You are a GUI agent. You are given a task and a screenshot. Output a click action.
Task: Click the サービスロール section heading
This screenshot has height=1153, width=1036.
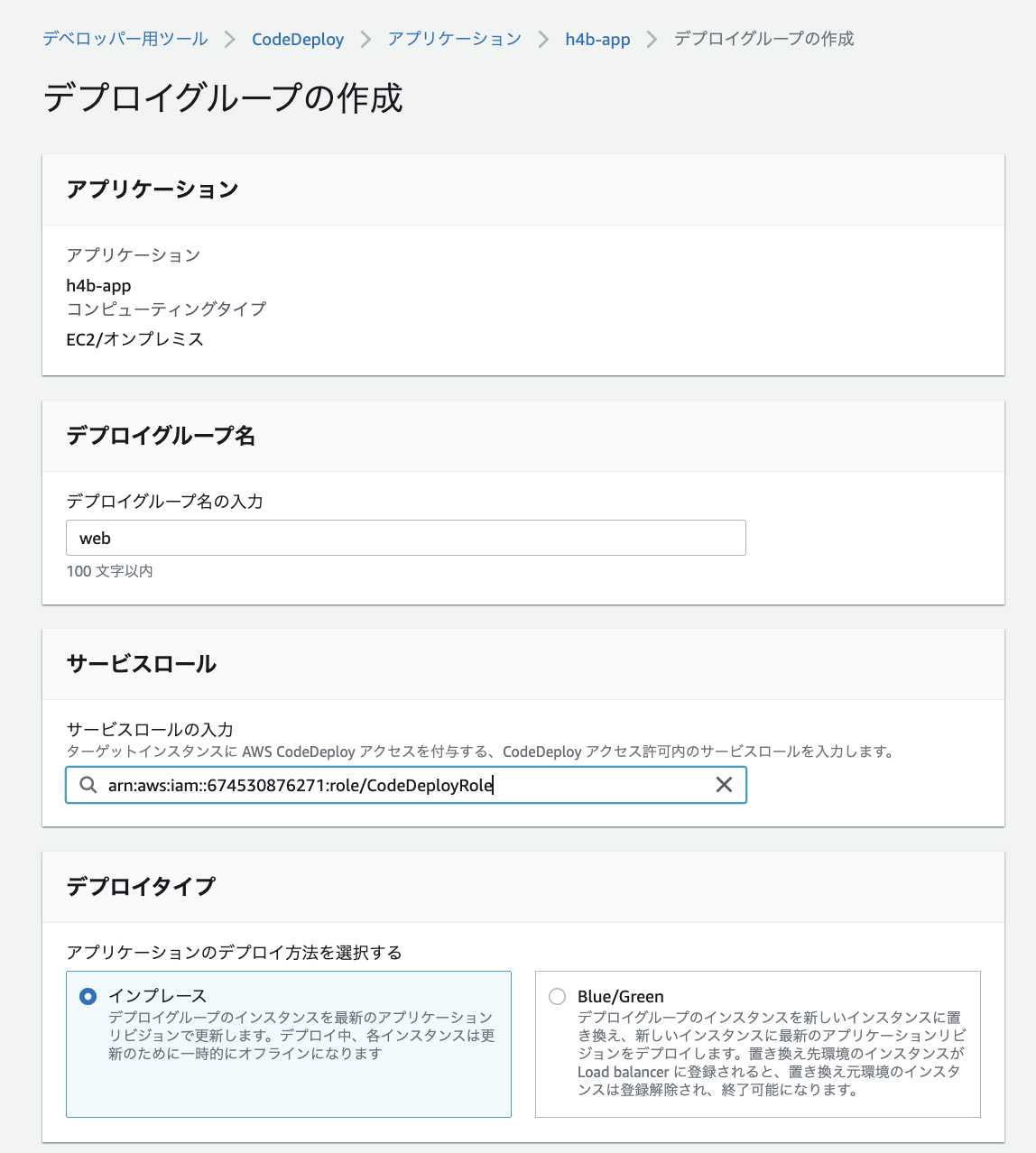[x=141, y=664]
